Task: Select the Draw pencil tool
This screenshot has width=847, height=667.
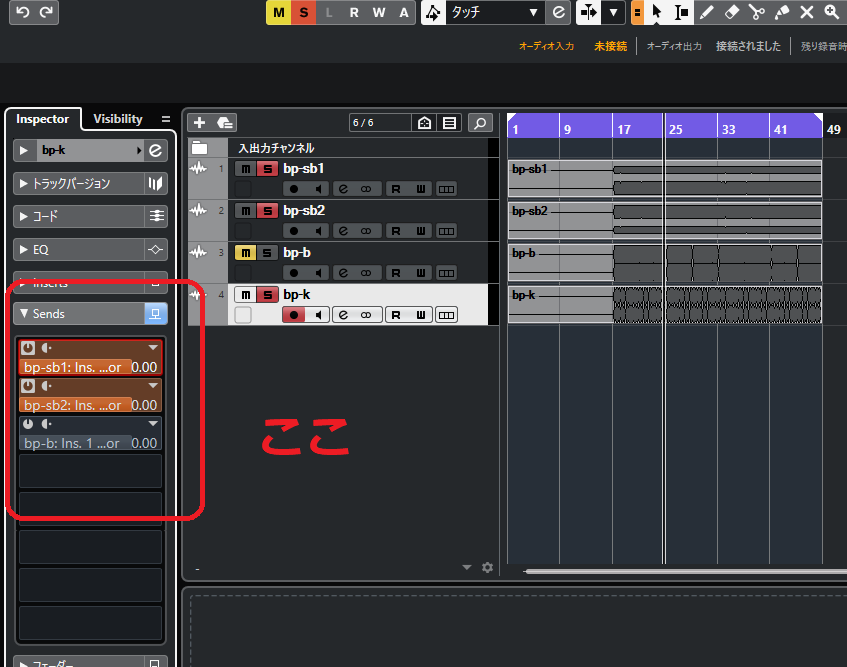Action: 706,12
